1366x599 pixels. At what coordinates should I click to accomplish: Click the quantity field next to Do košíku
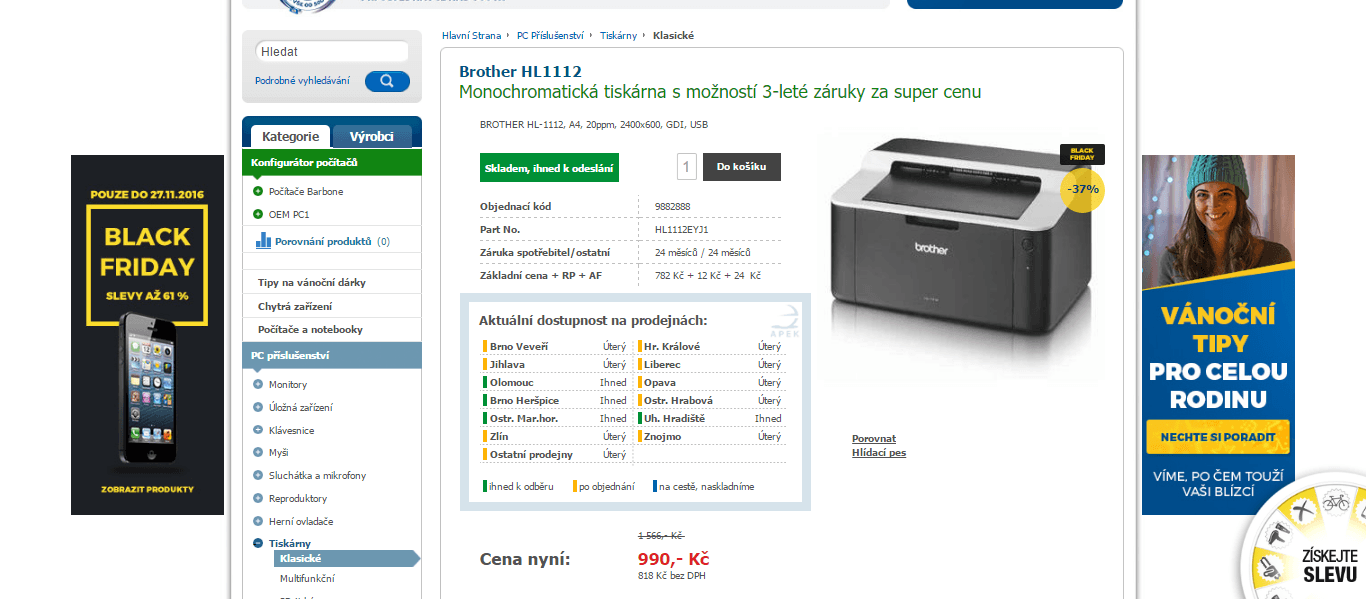[687, 166]
